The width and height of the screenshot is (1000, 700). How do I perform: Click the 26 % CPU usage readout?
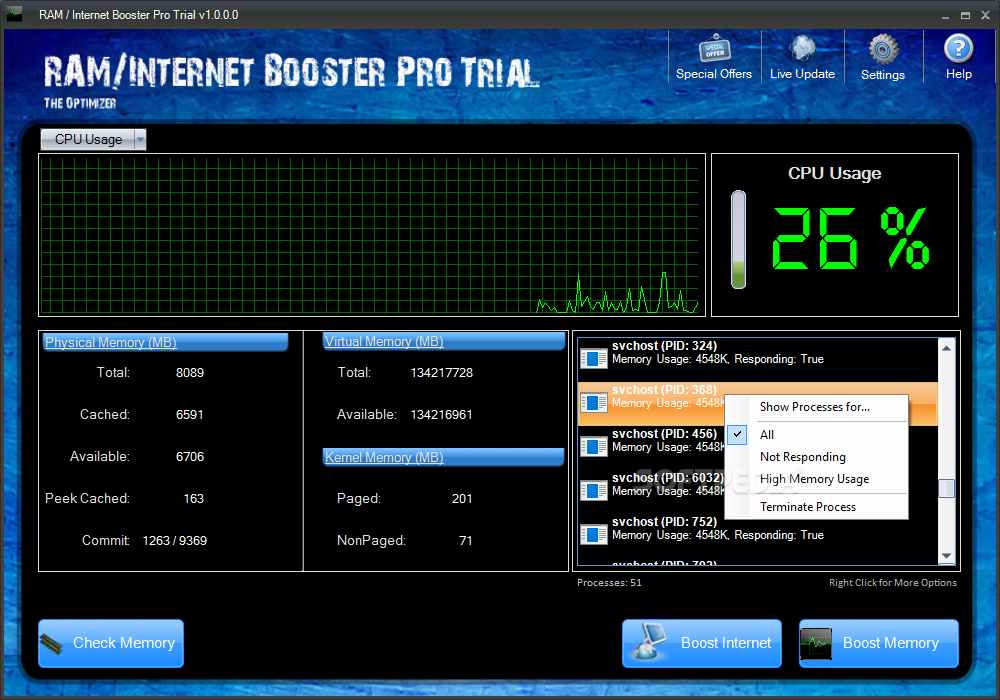[850, 238]
